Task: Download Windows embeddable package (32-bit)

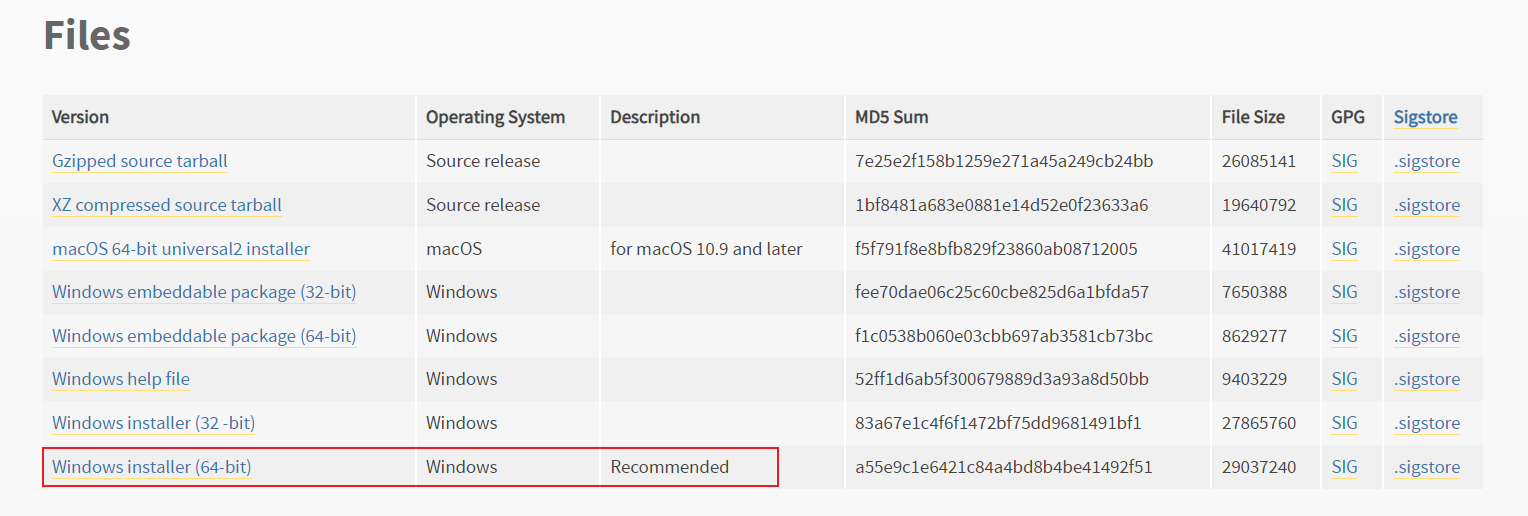Action: [x=204, y=292]
